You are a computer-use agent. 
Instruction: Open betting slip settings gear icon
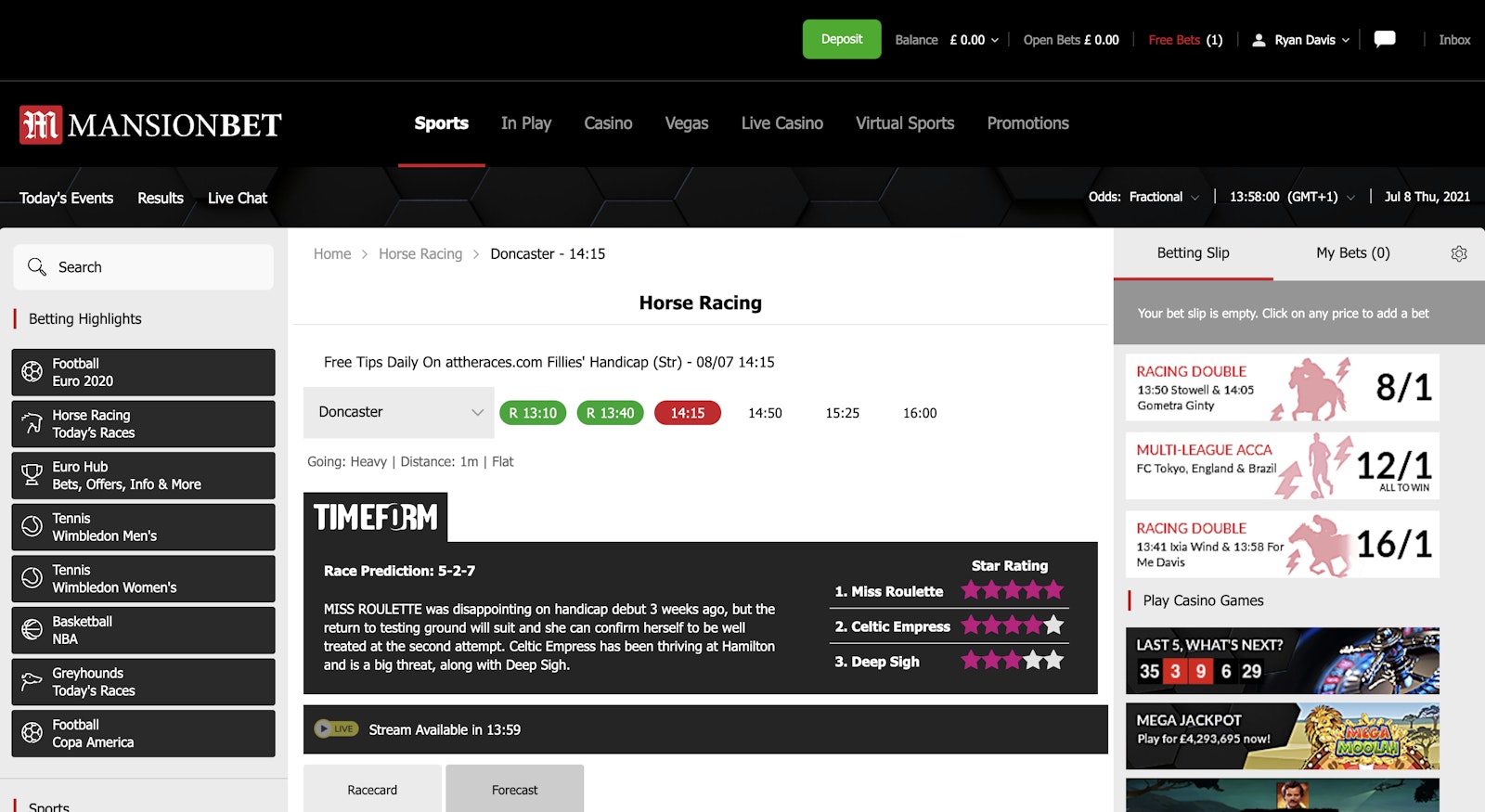(1458, 253)
